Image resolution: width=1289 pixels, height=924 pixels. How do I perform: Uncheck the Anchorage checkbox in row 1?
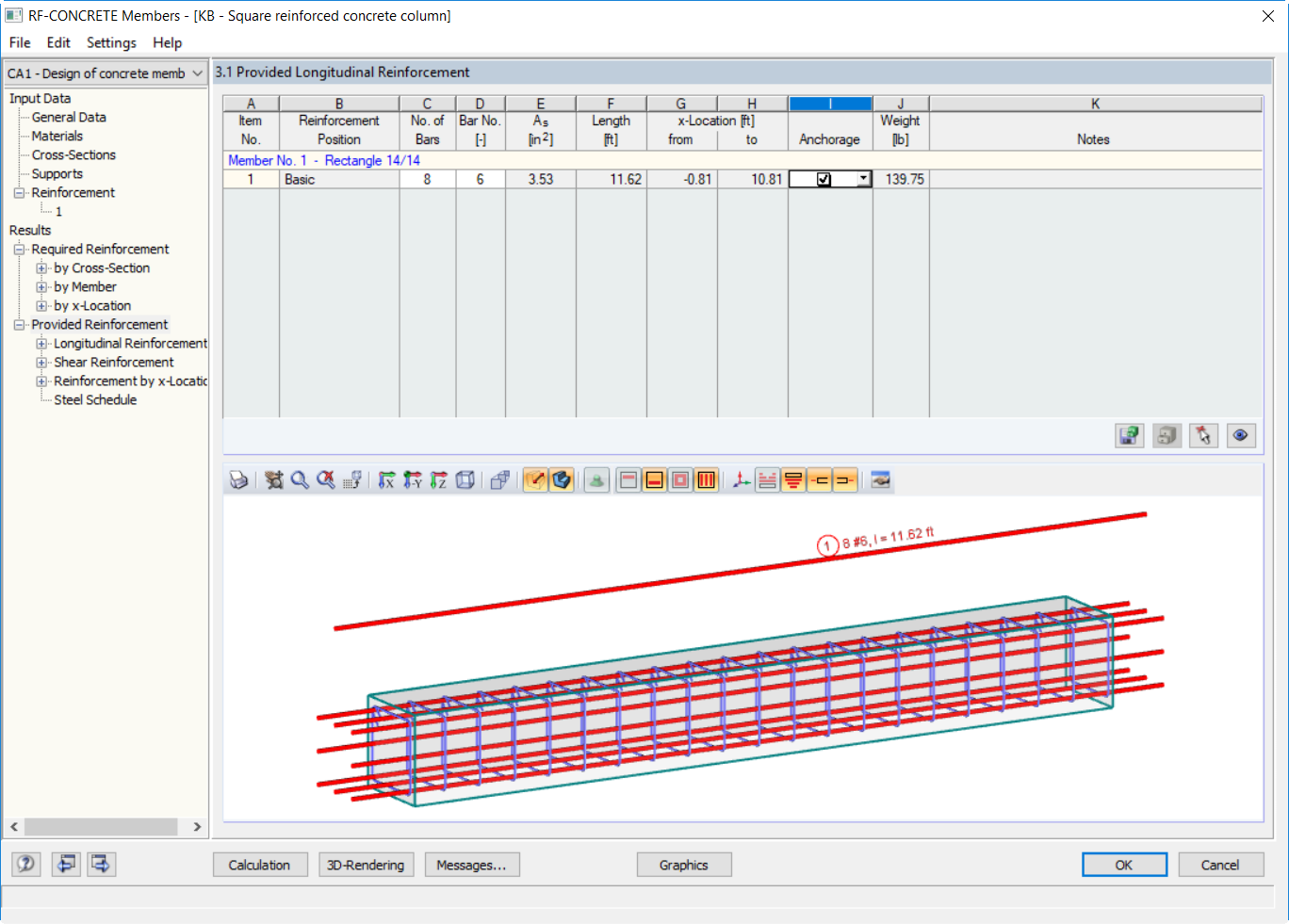click(x=824, y=179)
